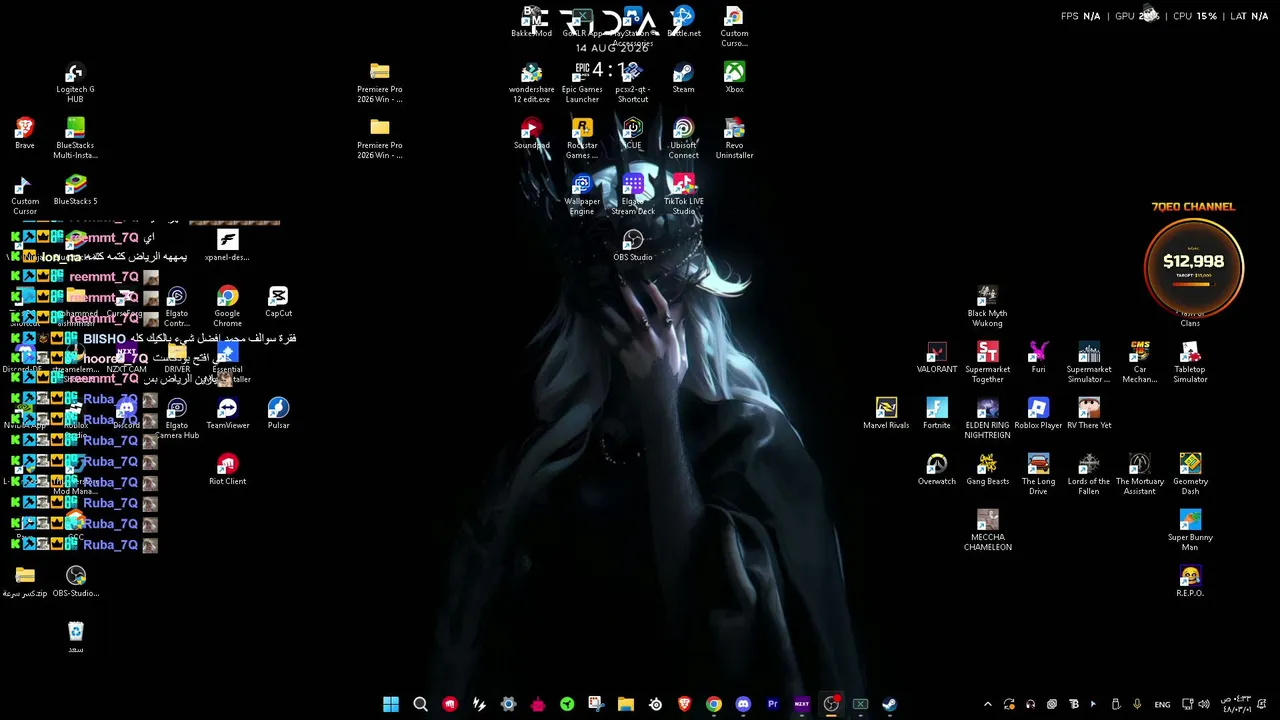The width and height of the screenshot is (1280, 720).
Task: Select the Rockstar Games Launcher icon
Action: pyautogui.click(x=582, y=139)
